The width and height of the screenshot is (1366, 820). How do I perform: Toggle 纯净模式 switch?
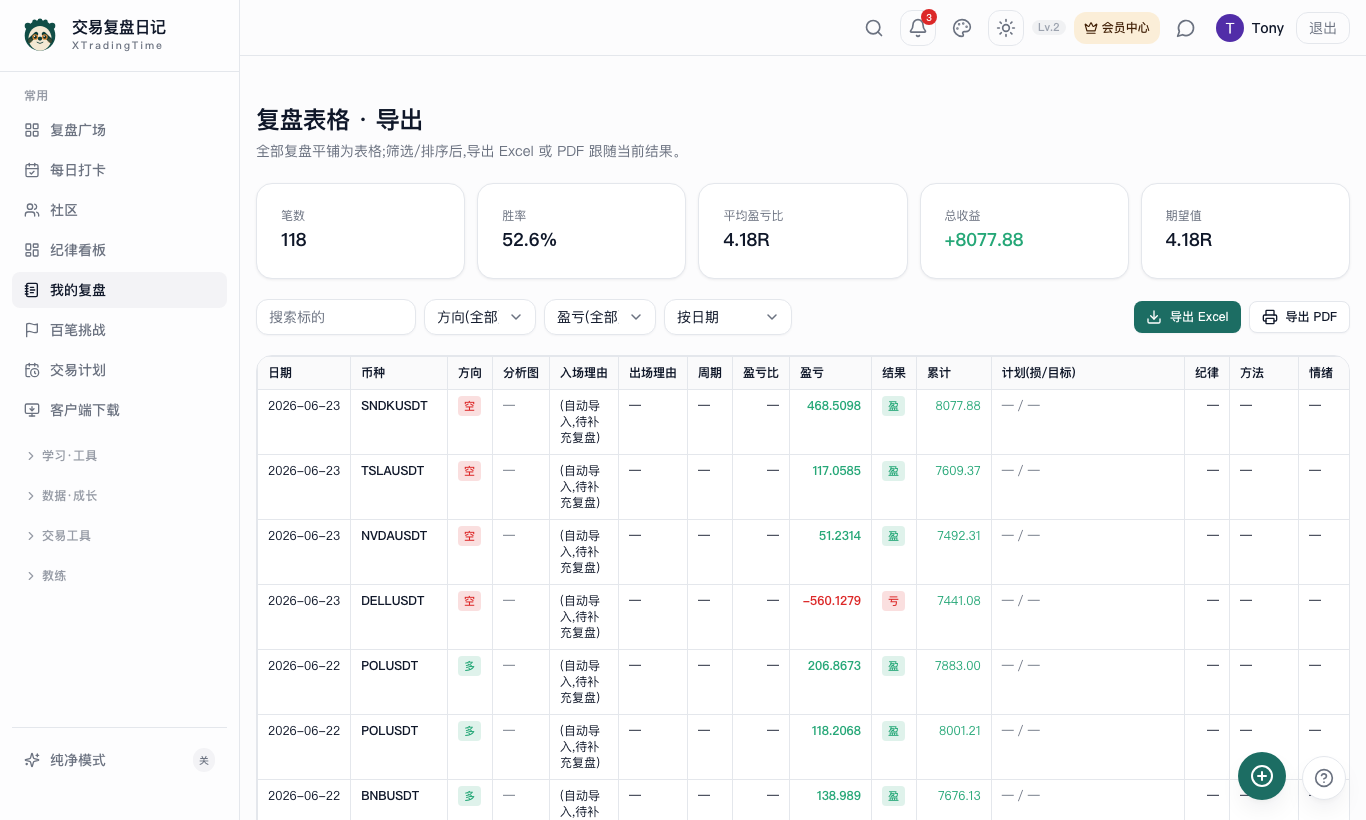204,760
